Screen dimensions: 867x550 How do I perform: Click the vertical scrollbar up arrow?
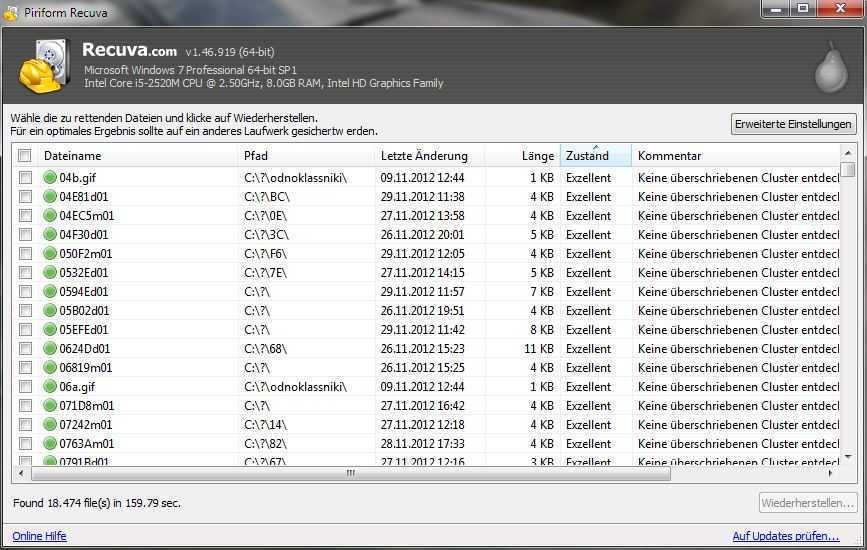tap(848, 152)
